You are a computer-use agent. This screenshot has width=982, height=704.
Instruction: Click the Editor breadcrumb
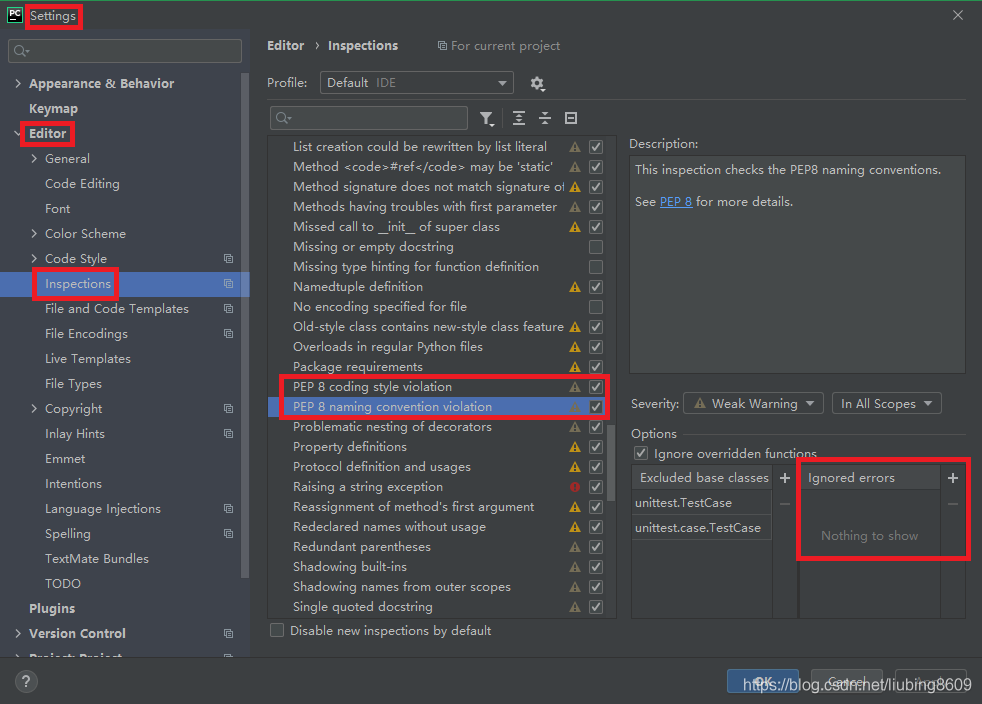click(286, 46)
